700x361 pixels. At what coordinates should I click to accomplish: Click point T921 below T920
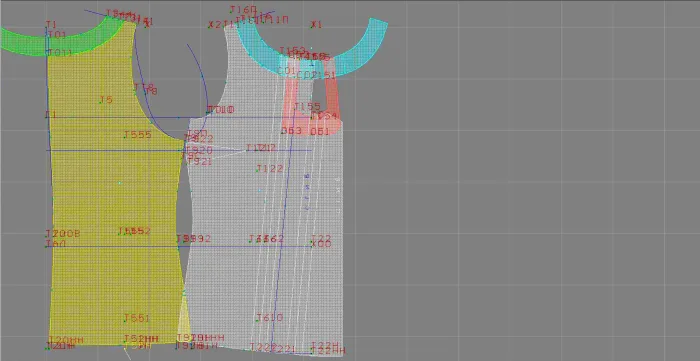tap(199, 162)
